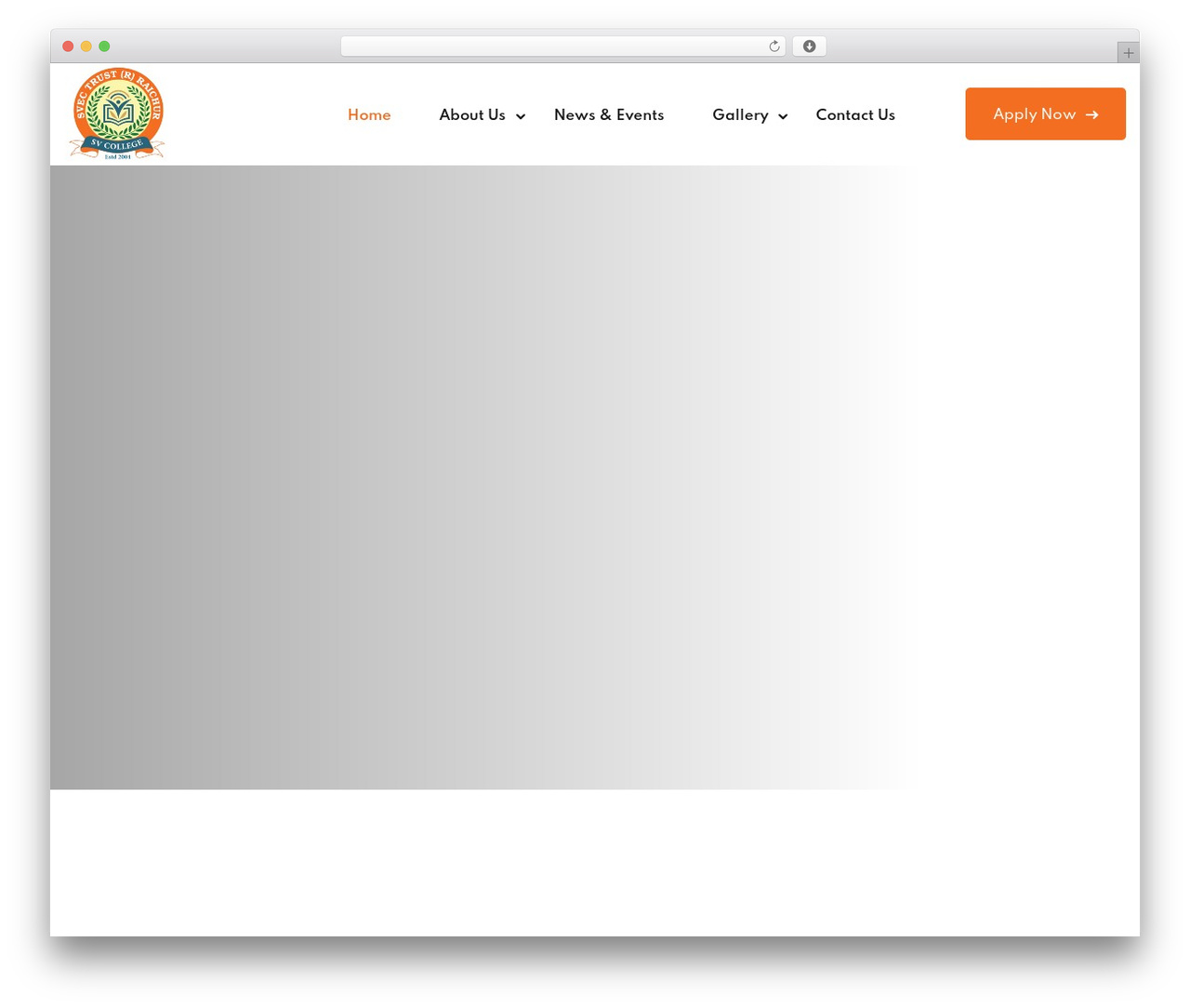Maximize the window with green button
This screenshot has width=1190, height=1008.
tap(104, 46)
